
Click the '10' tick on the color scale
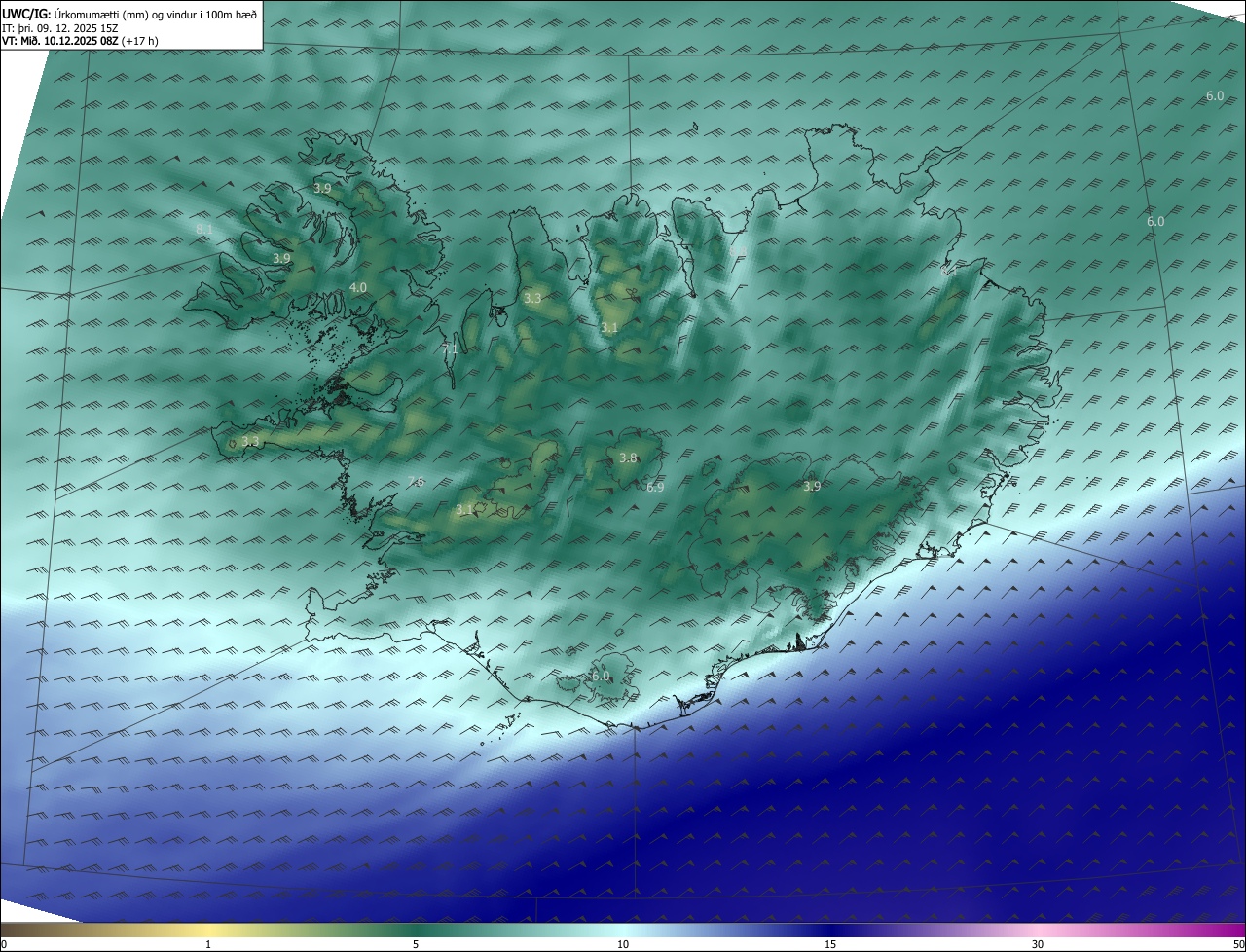click(x=623, y=944)
